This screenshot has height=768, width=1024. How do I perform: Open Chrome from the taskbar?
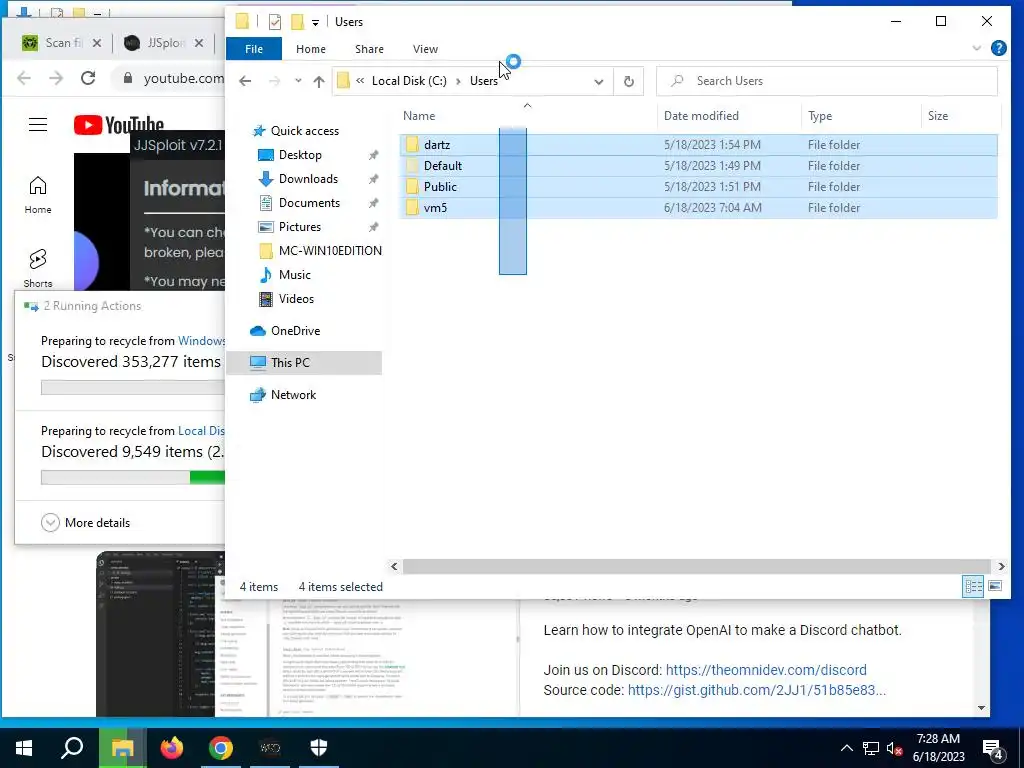tap(221, 748)
